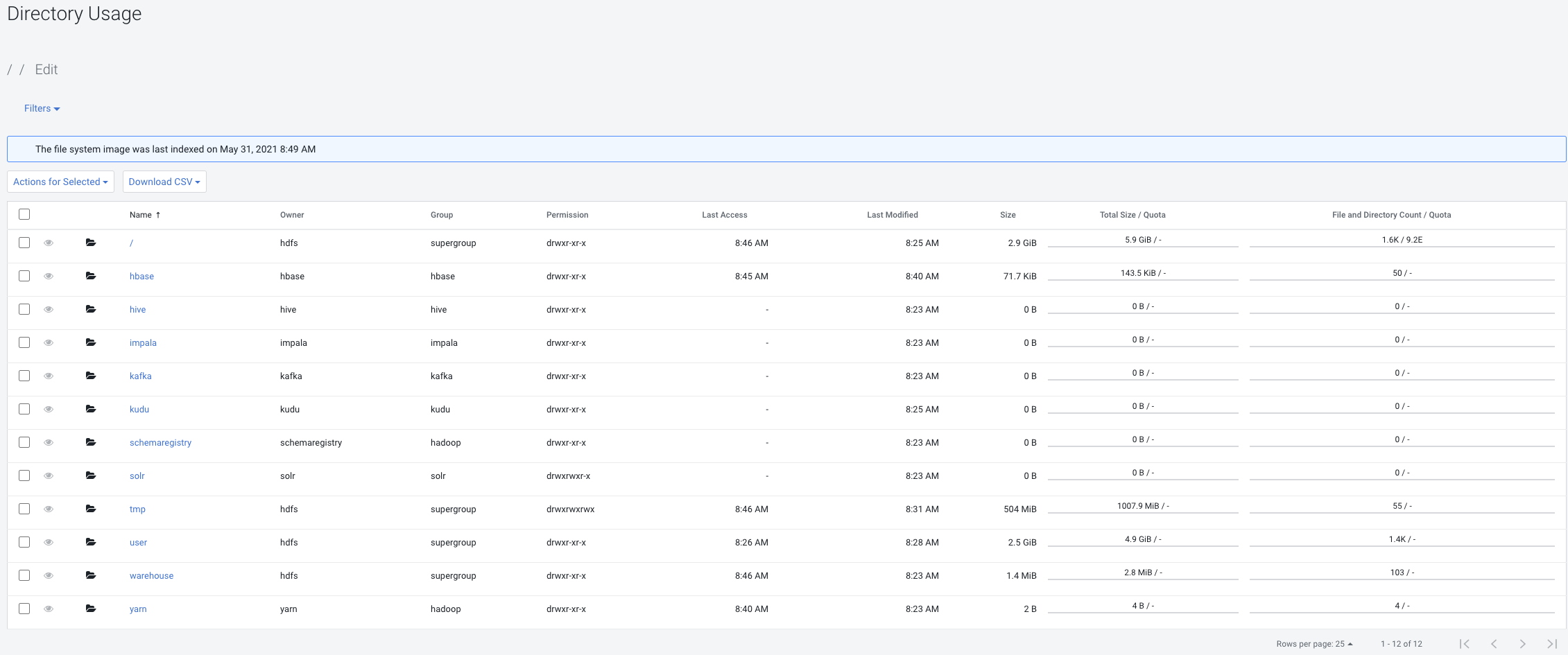Click the folder icon in the hbase row
Viewport: 1568px width, 655px height.
[91, 276]
